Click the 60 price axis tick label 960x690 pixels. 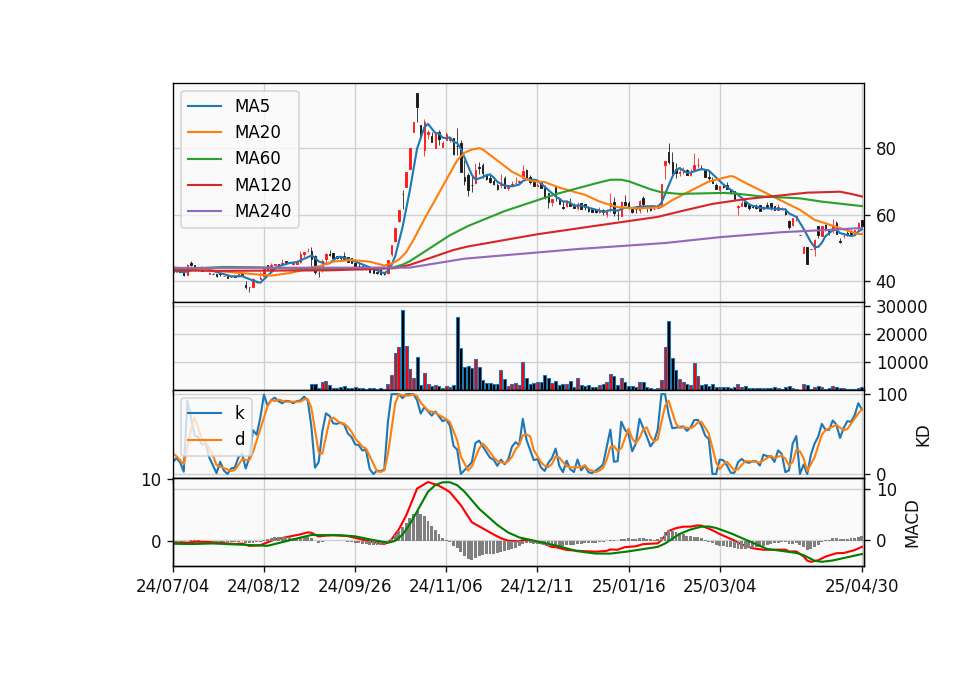[x=885, y=216]
